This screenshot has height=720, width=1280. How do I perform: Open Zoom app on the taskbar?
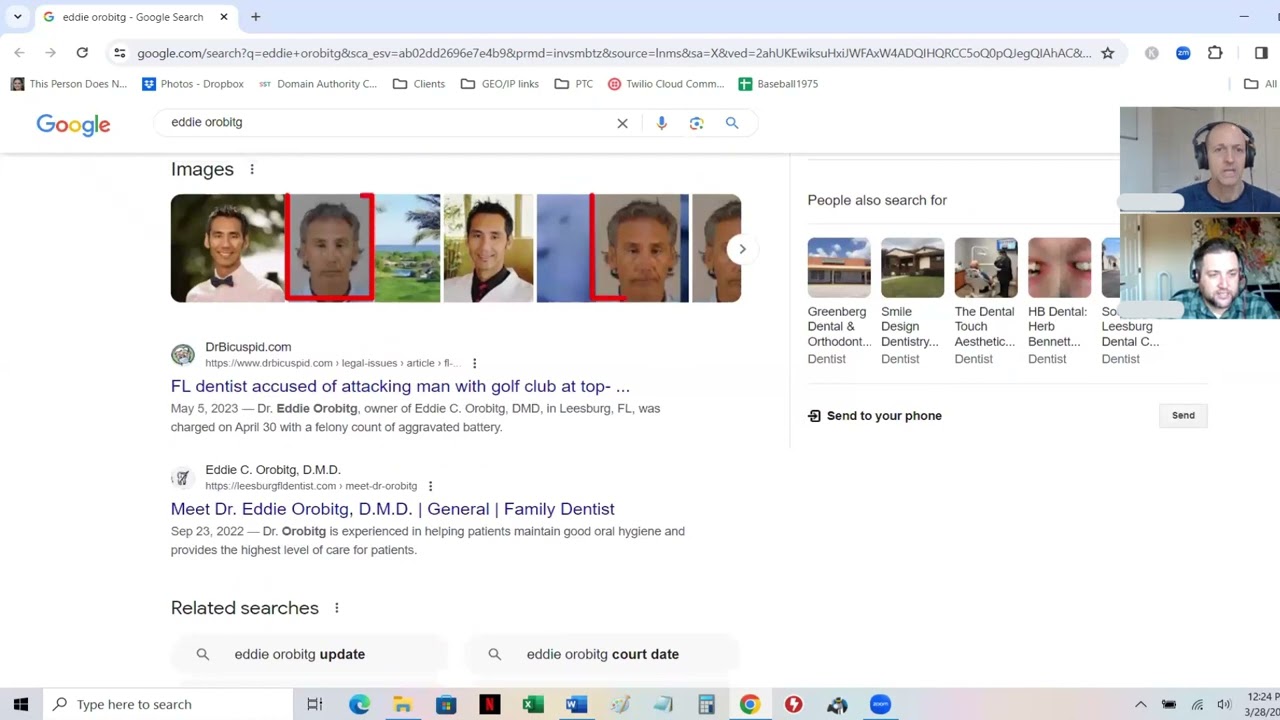(x=880, y=704)
